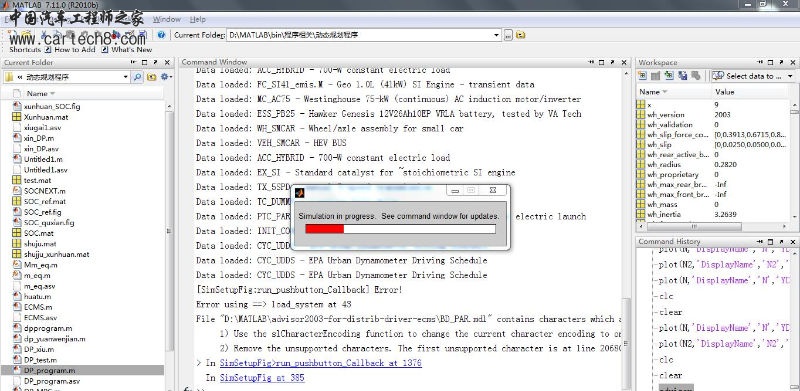The image size is (800, 391).
Task: Click the blue Help question mark icon
Action: [x=161, y=35]
